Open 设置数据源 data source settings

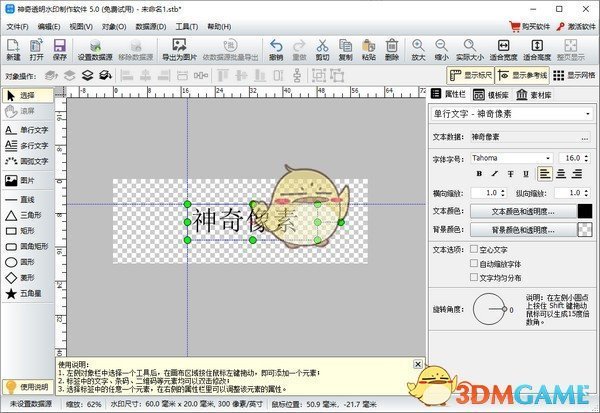(95, 50)
